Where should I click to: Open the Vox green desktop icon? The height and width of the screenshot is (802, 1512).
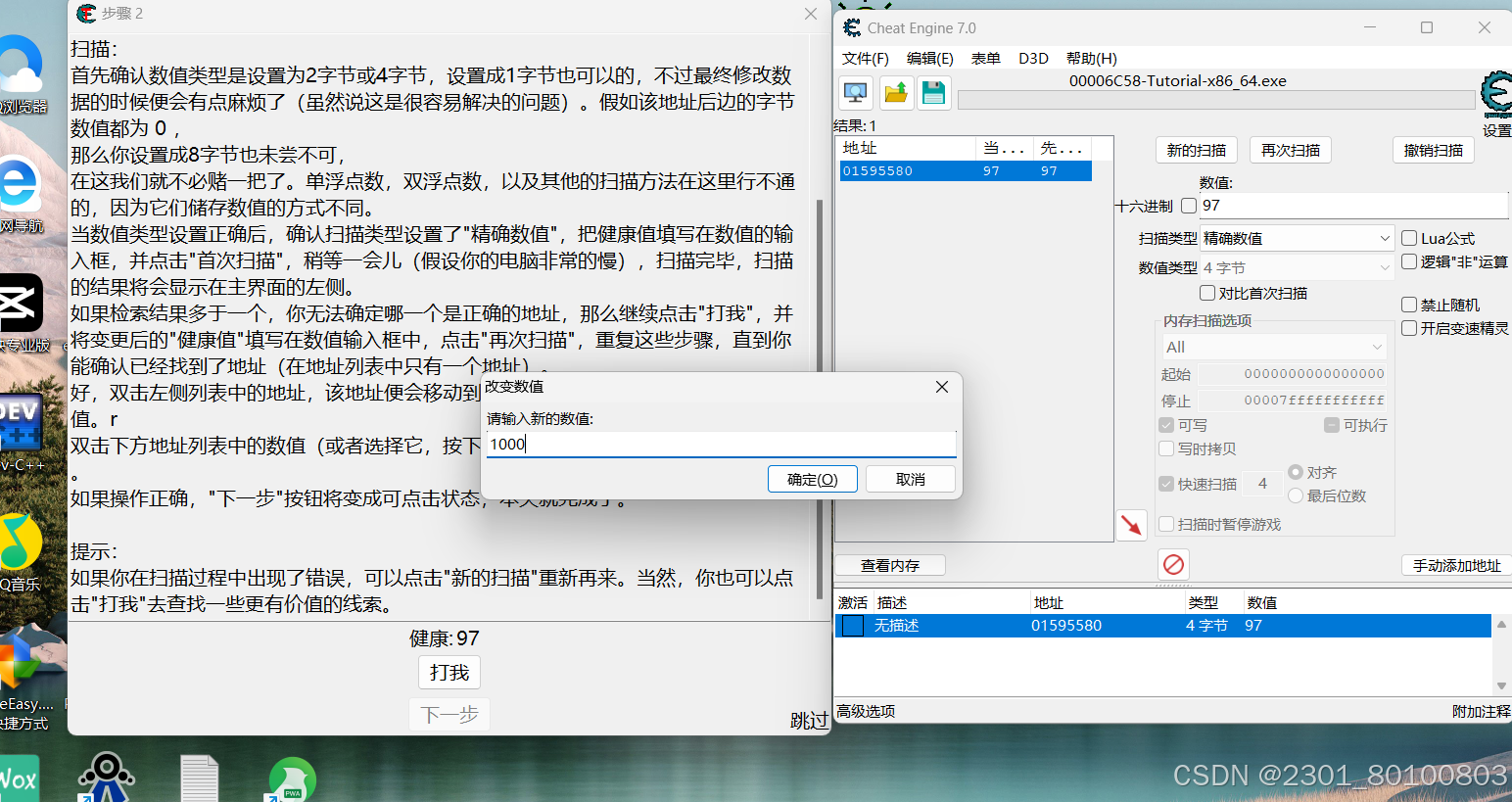coord(20,778)
